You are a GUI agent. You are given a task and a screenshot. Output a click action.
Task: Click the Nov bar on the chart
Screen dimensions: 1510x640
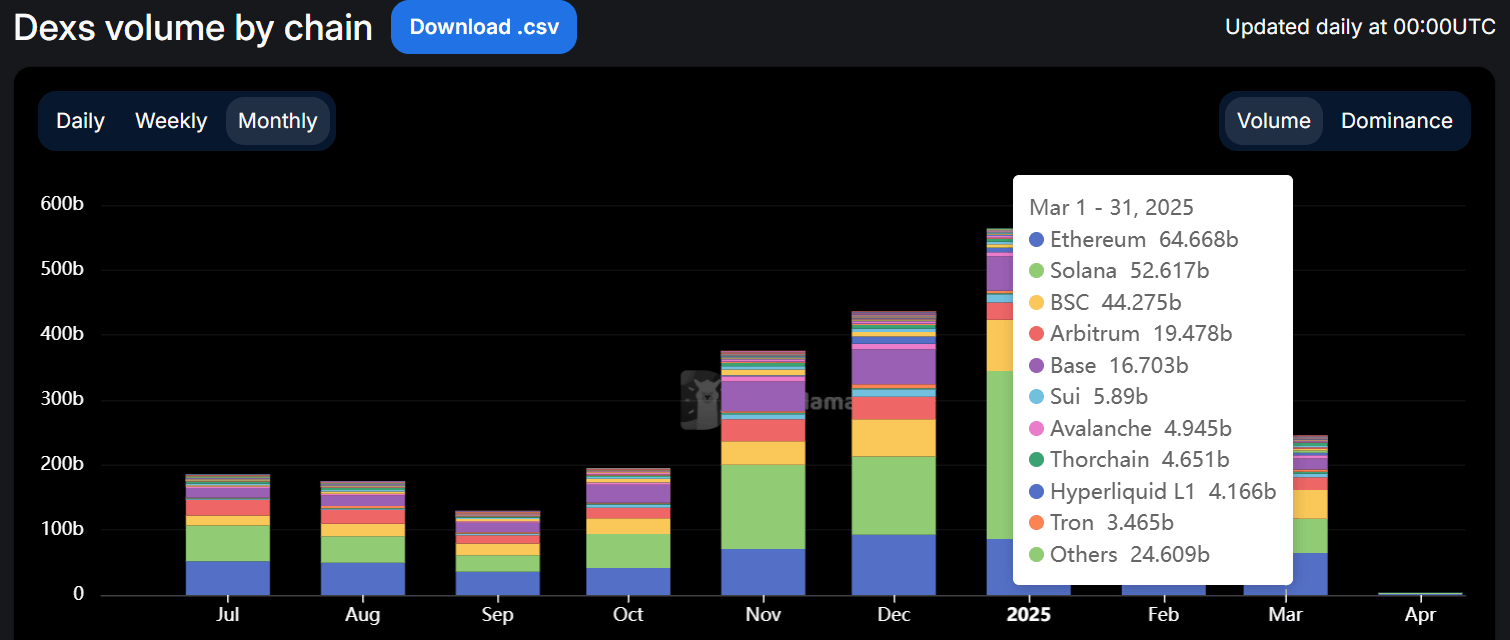(762, 470)
